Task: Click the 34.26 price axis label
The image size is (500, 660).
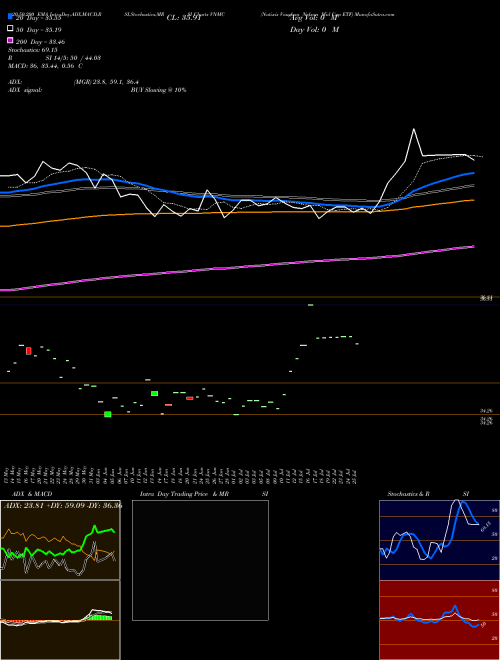Action: [487, 410]
